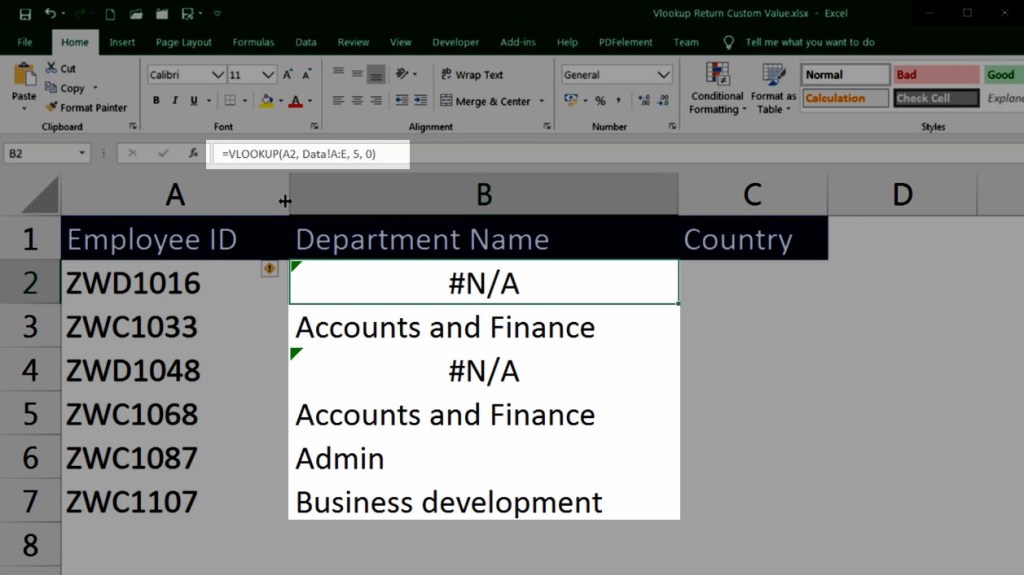Click the error warning icon beside cell A2
Viewport: 1024px width, 575px height.
point(270,268)
